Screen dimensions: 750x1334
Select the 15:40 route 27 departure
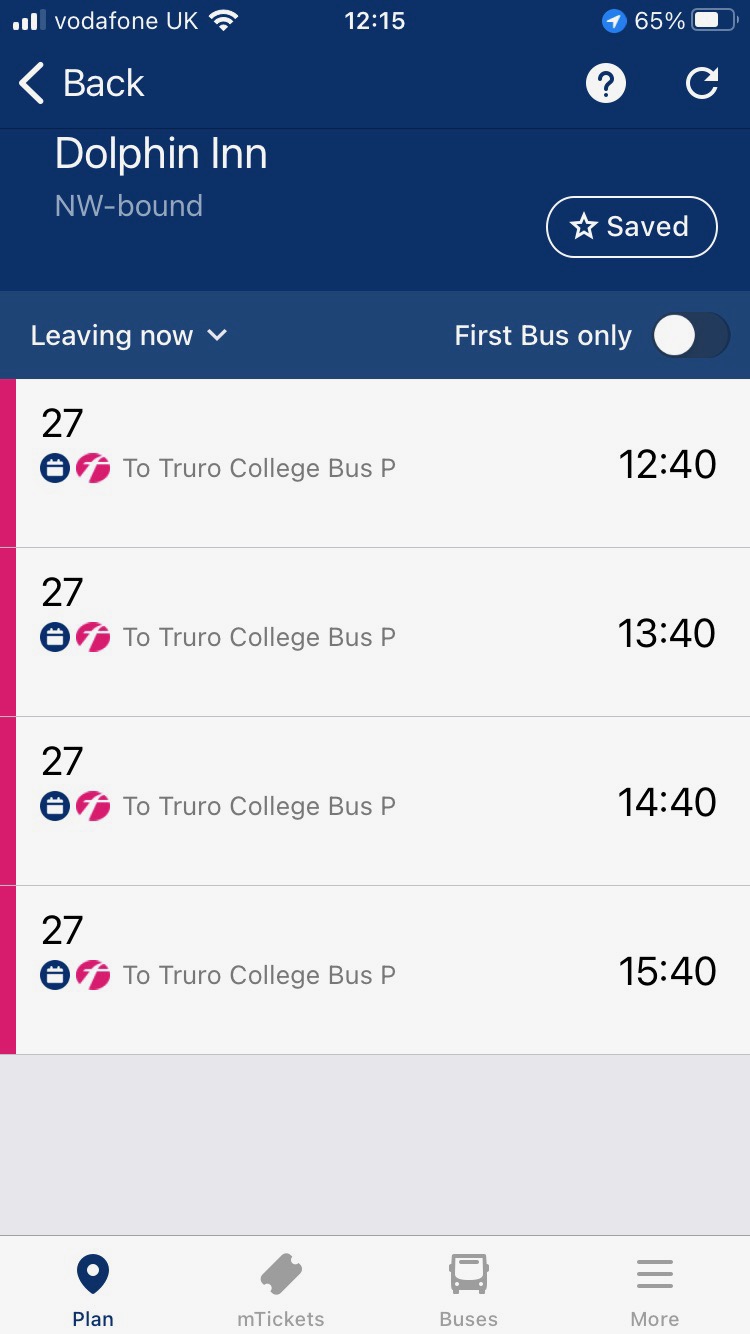380,950
